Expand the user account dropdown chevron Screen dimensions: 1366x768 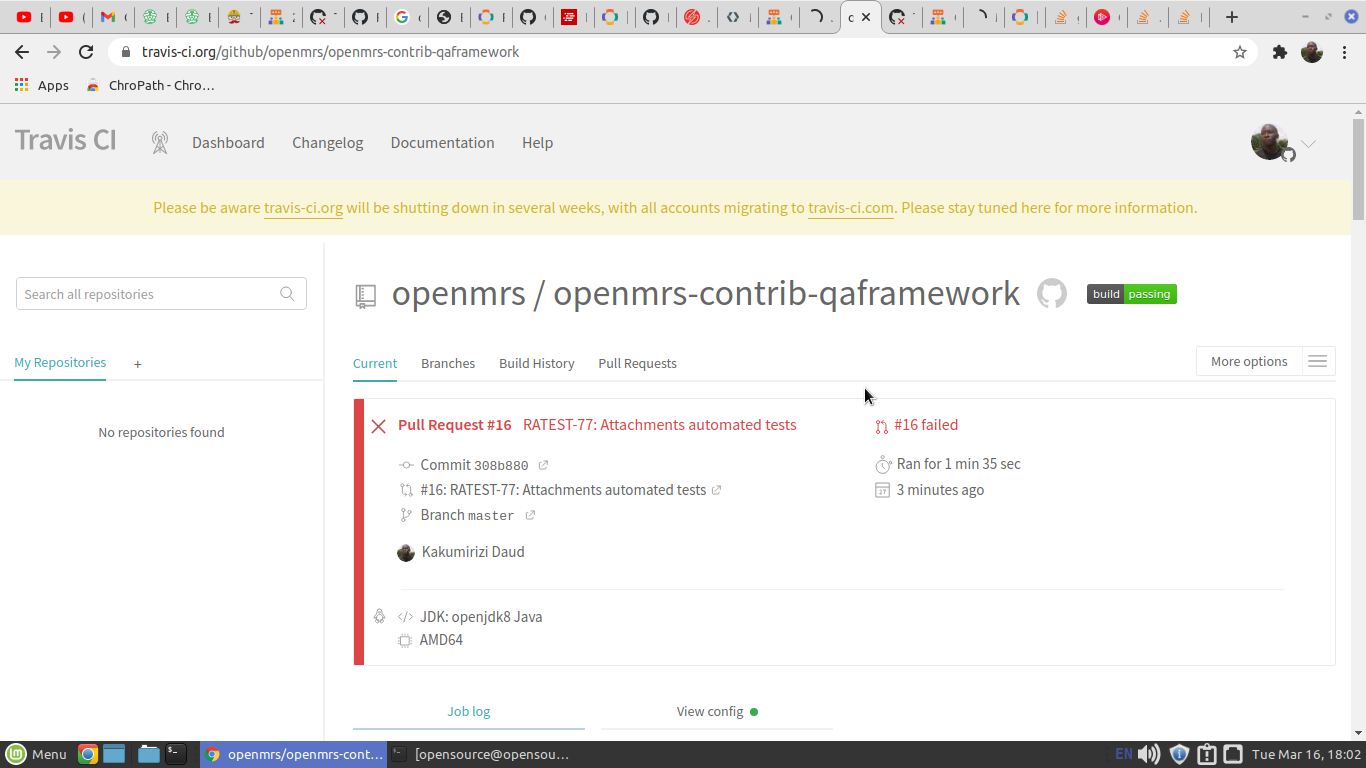[x=1308, y=144]
